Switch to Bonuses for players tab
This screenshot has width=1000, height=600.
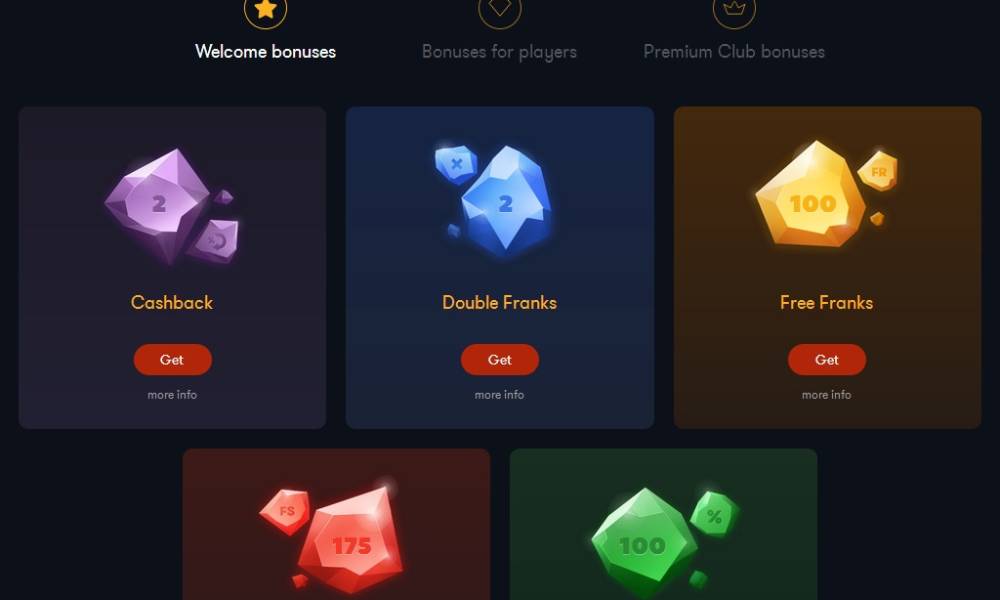pos(499,52)
